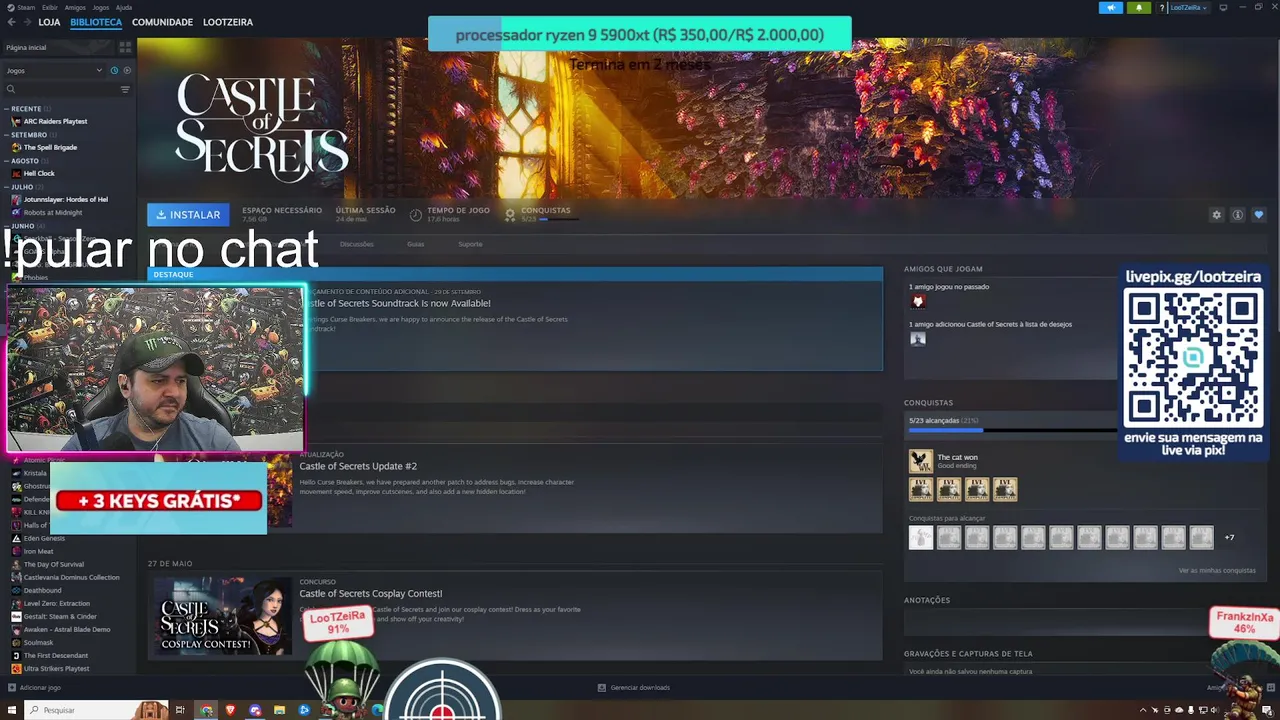The width and height of the screenshot is (1280, 720).
Task: Open Ver as minhas conquistas link
Action: [1217, 570]
